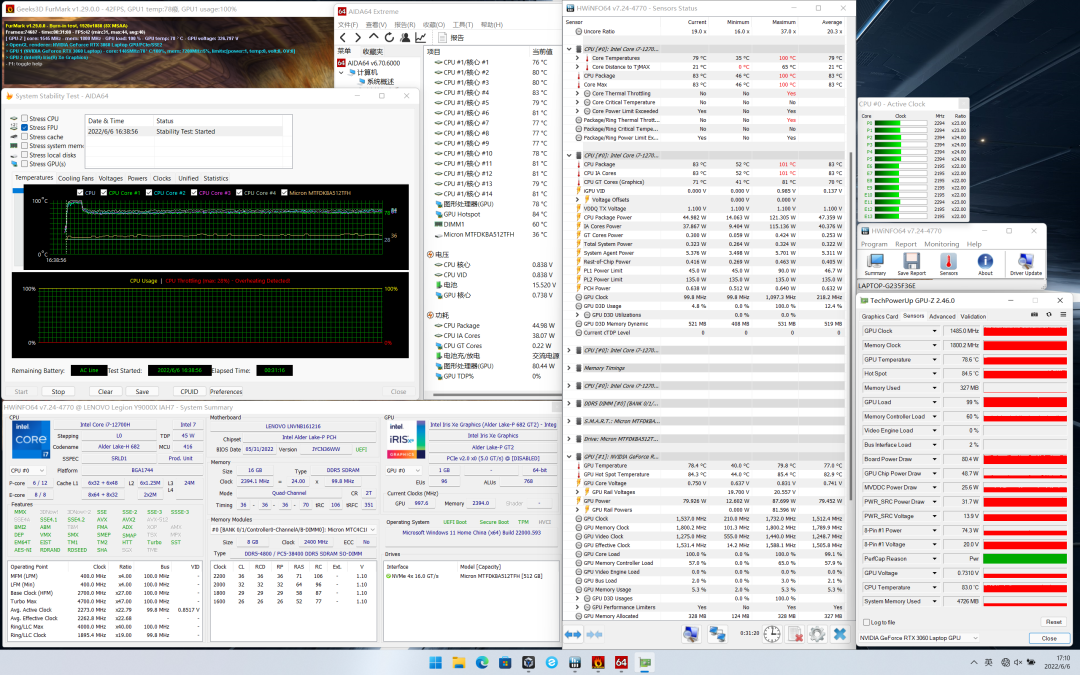
Task: Click HWiNFO Driver Update icon
Action: [x=1025, y=263]
